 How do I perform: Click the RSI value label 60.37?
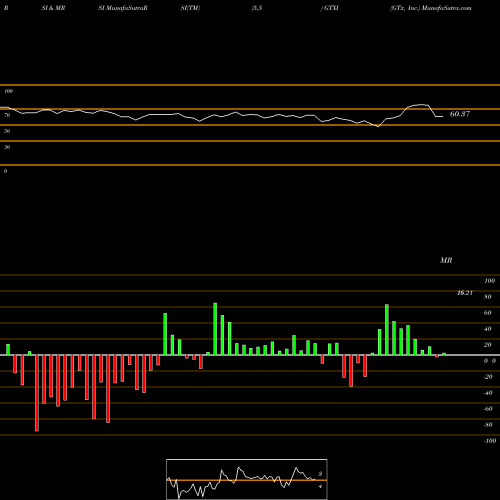point(460,114)
